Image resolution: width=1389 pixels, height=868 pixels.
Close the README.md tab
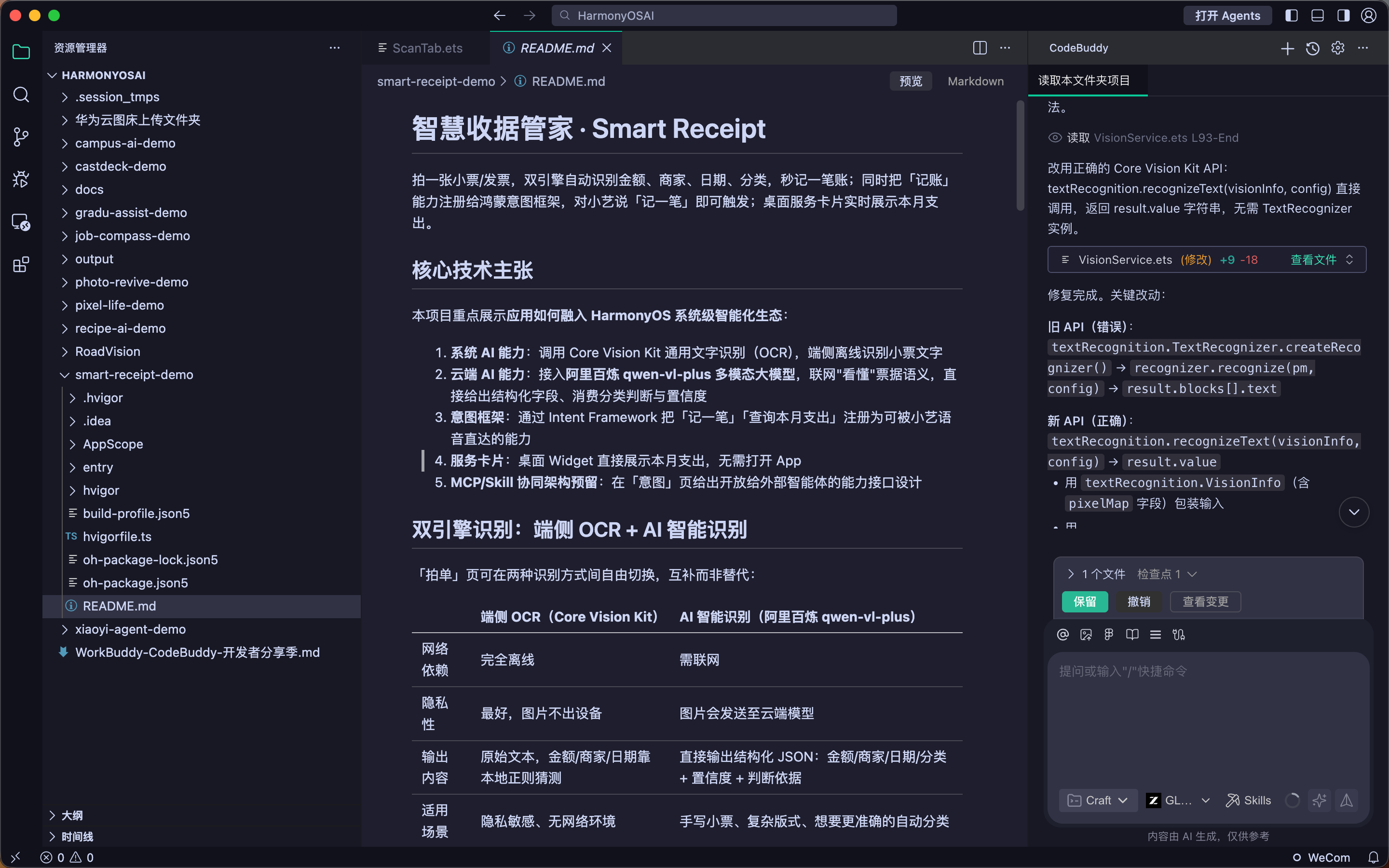click(607, 48)
